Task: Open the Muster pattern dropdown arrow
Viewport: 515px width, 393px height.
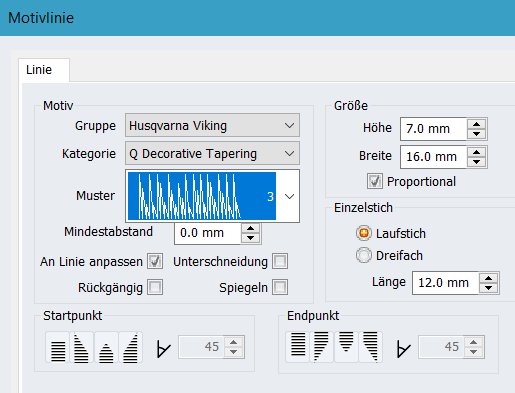Action: coord(289,196)
